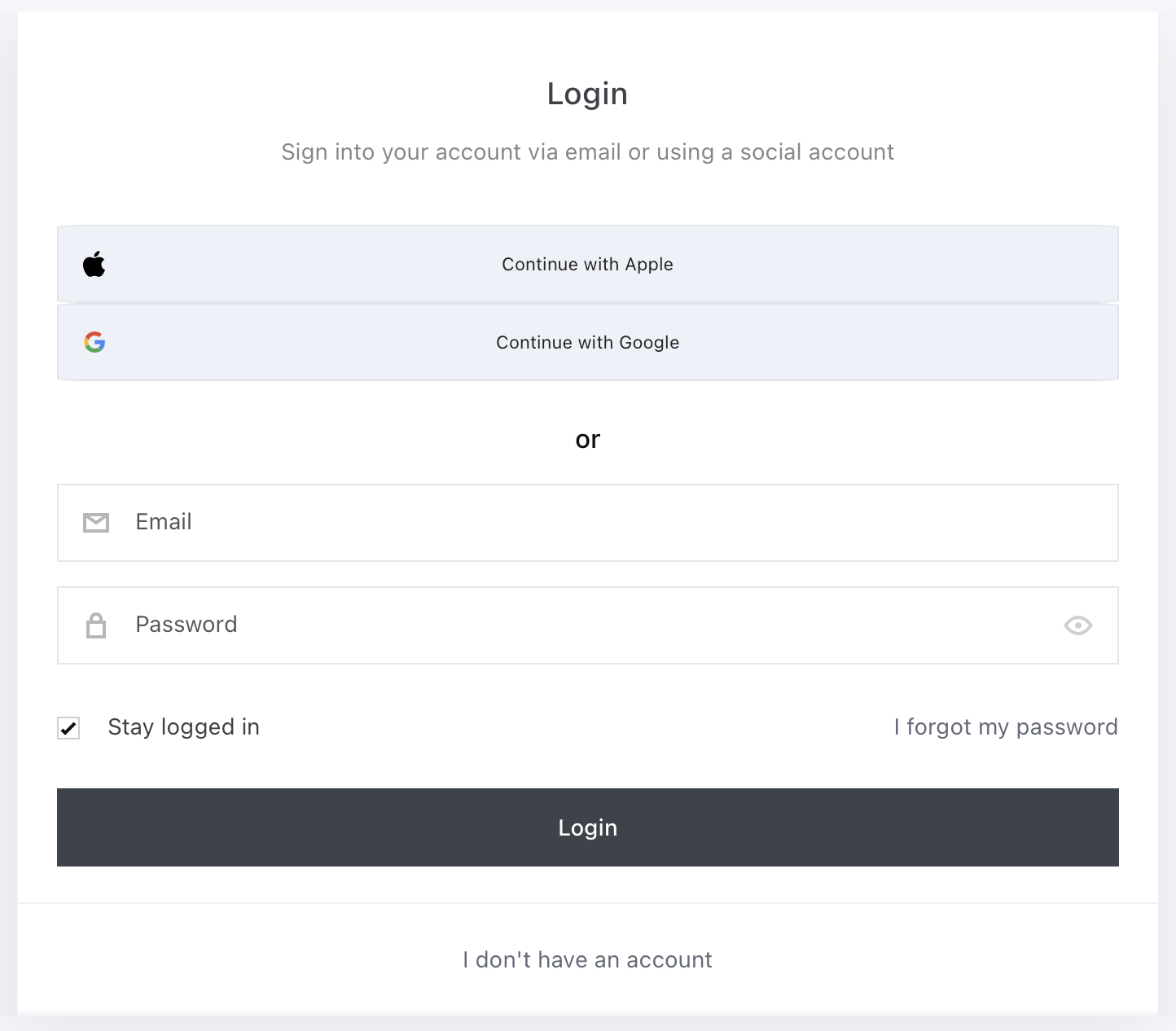Submit with the dark Login button
Viewport: 1176px width, 1031px height.
click(x=588, y=827)
